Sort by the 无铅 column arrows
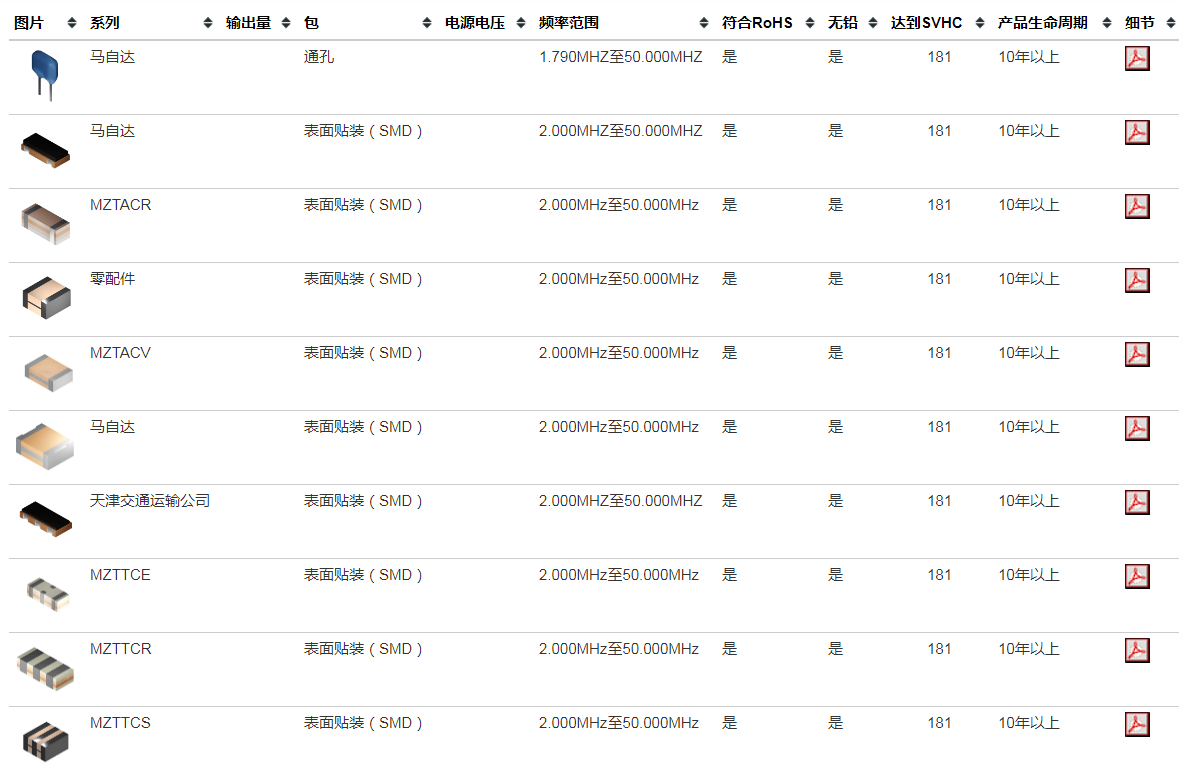Viewport: 1179px width, 777px height. (873, 23)
